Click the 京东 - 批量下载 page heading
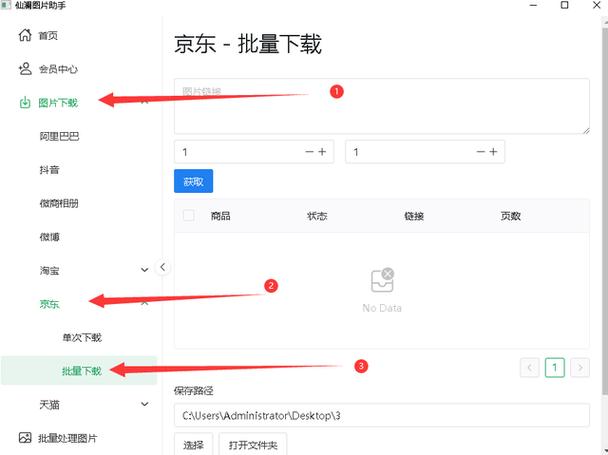Image resolution: width=608 pixels, height=455 pixels. tap(248, 43)
